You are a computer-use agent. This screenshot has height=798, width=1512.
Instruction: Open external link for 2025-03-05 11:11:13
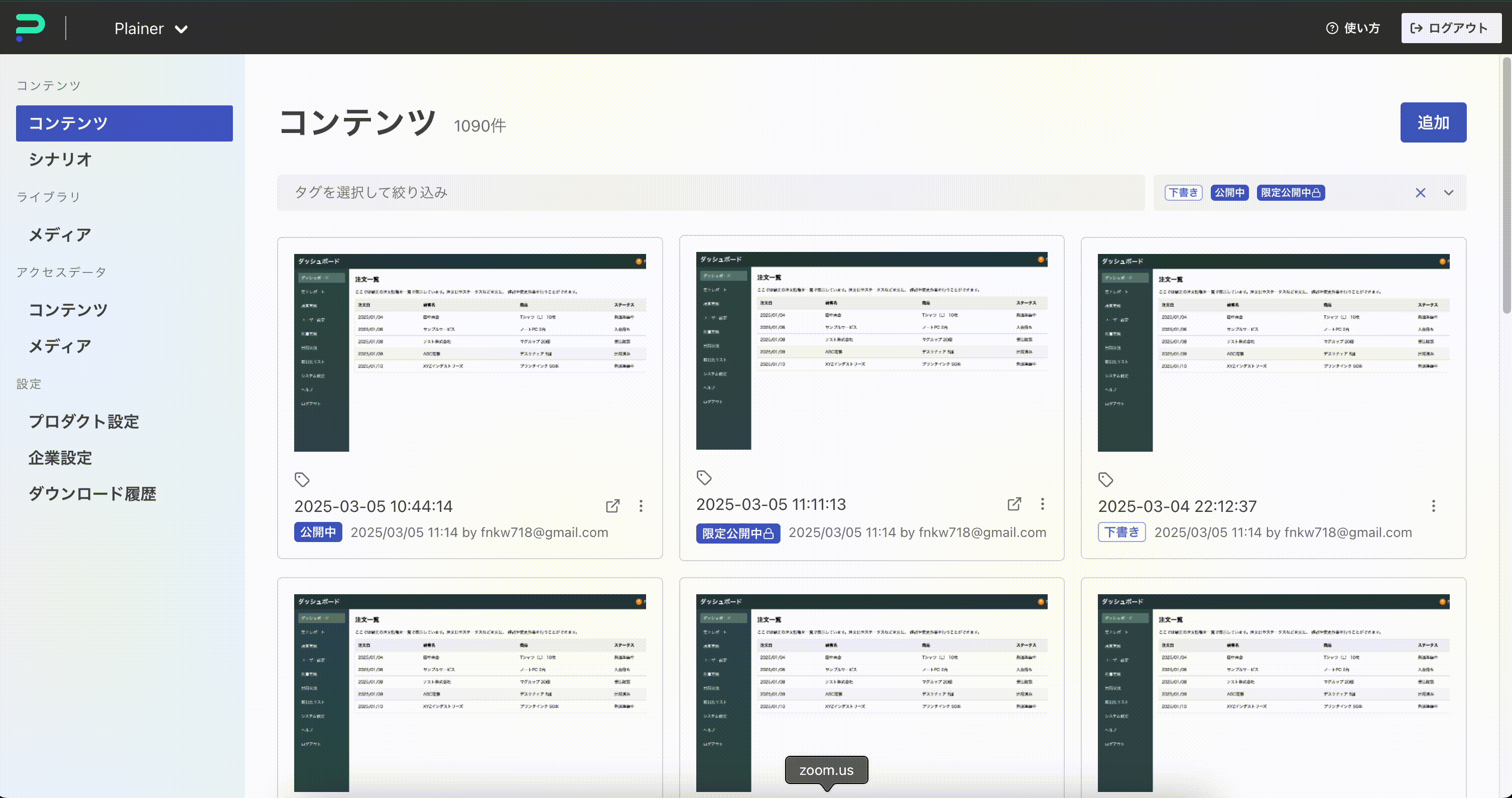tap(1014, 504)
